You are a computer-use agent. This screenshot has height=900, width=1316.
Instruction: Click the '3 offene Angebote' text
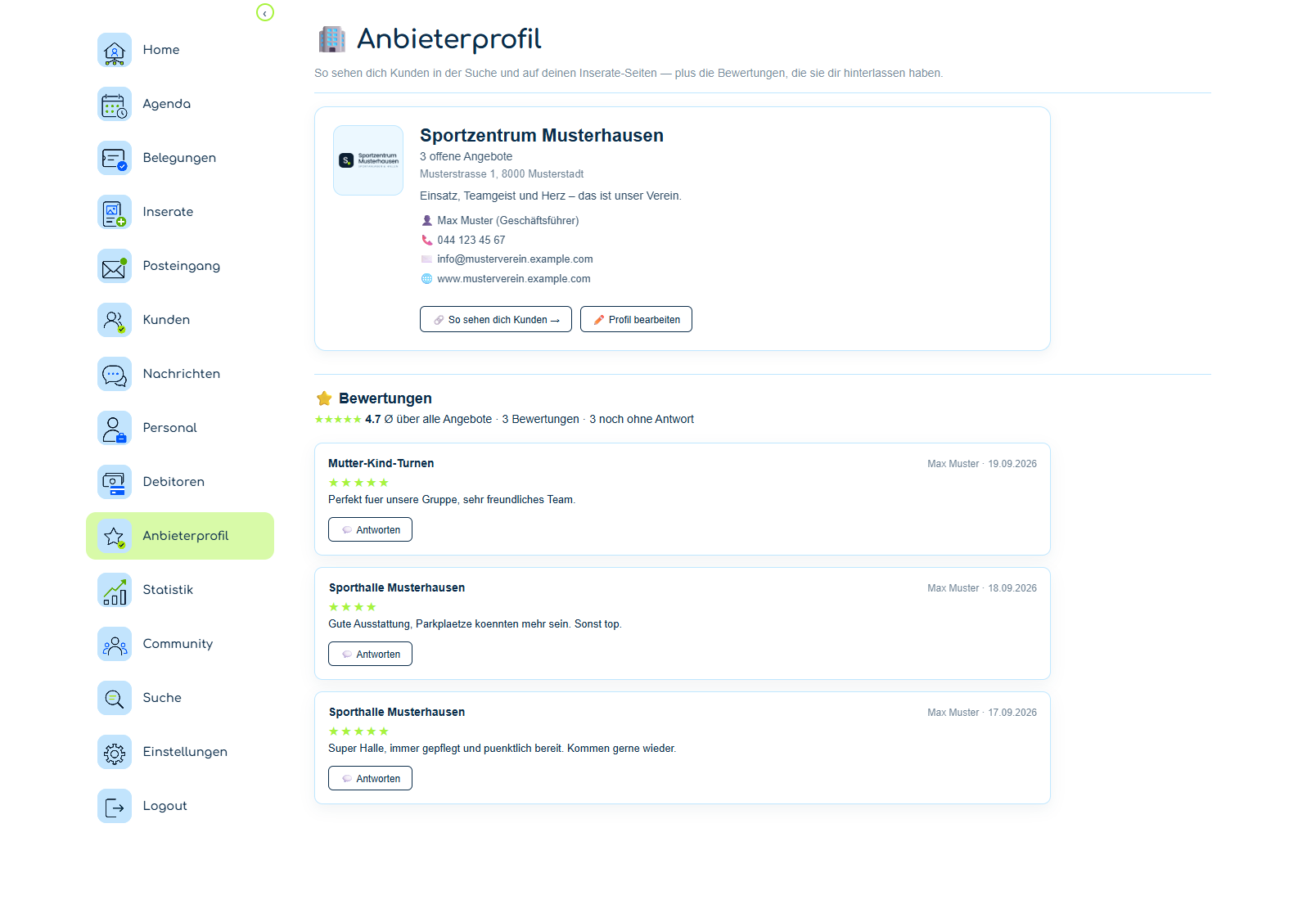pos(466,156)
